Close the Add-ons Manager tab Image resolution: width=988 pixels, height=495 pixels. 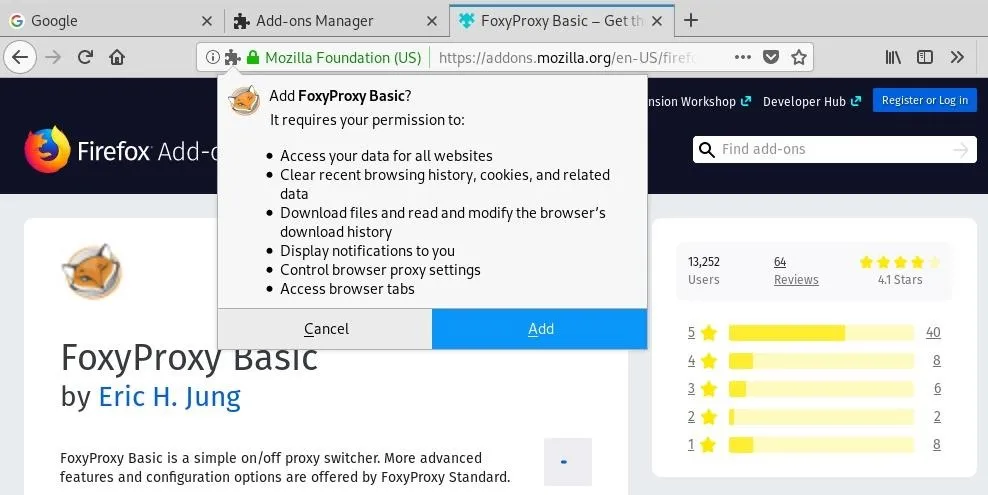[432, 21]
